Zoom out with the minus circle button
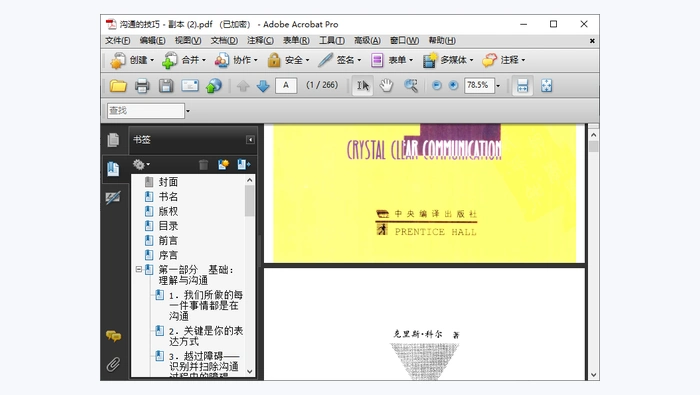The width and height of the screenshot is (700, 395). tap(437, 85)
